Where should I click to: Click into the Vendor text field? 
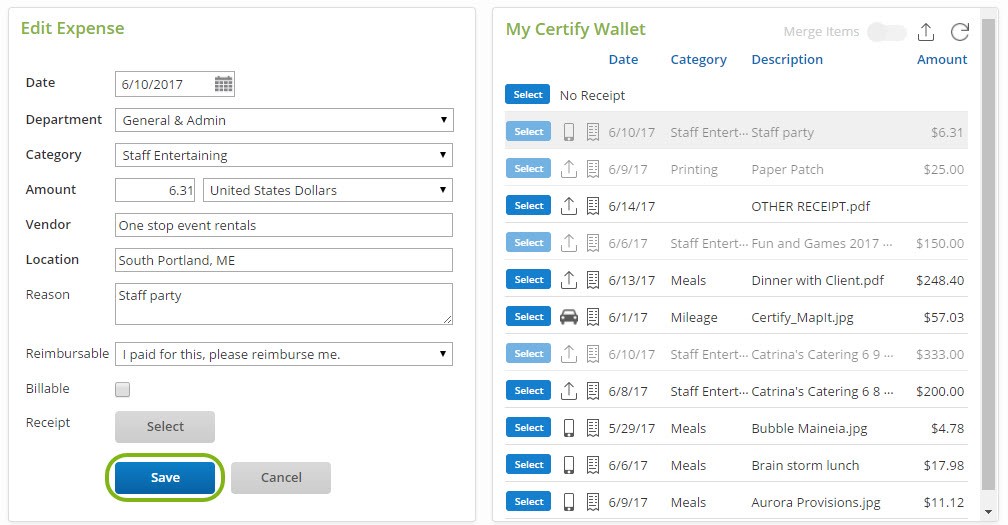coord(284,225)
